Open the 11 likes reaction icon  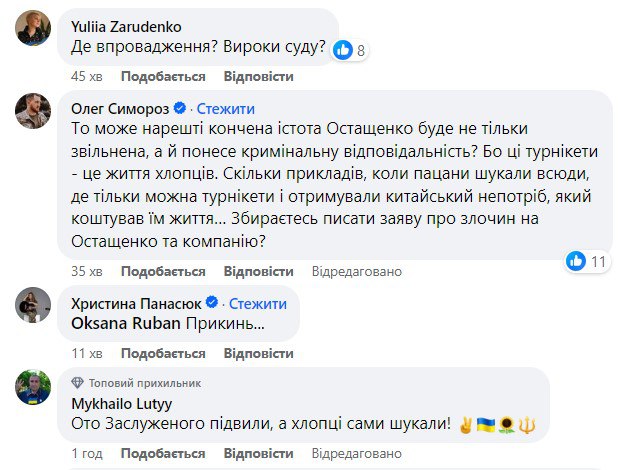576,260
